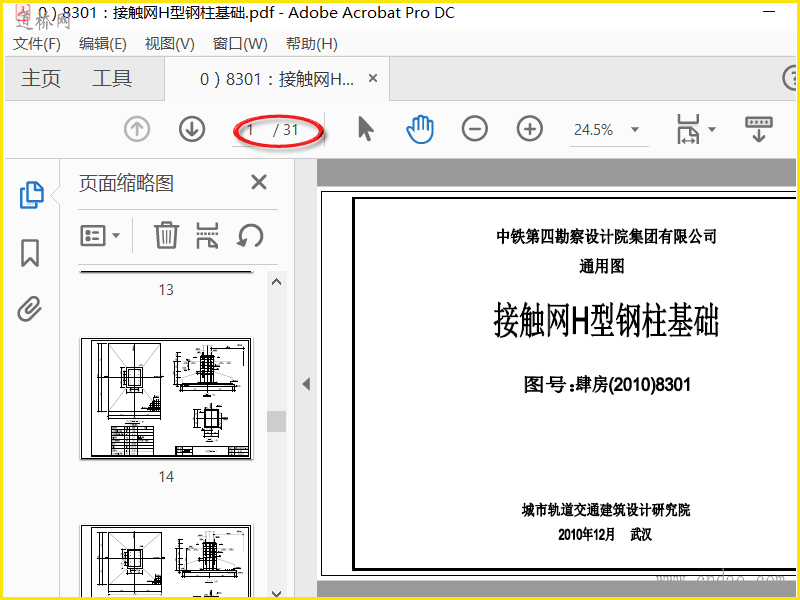Click the 通用图 text on the page
Viewport: 800px width, 600px height.
tap(602, 266)
